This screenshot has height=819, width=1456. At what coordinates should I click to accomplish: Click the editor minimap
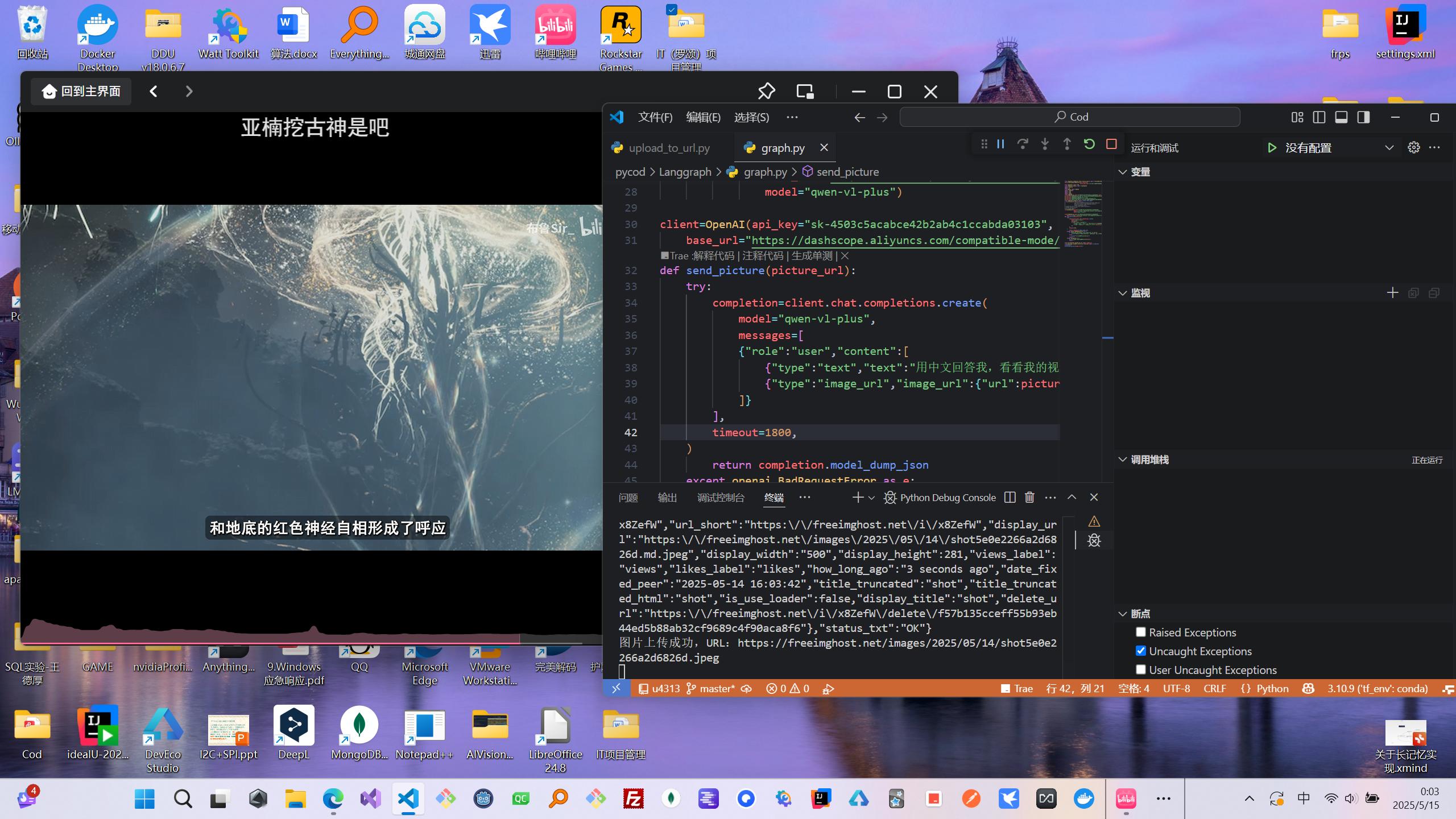pyautogui.click(x=1083, y=215)
